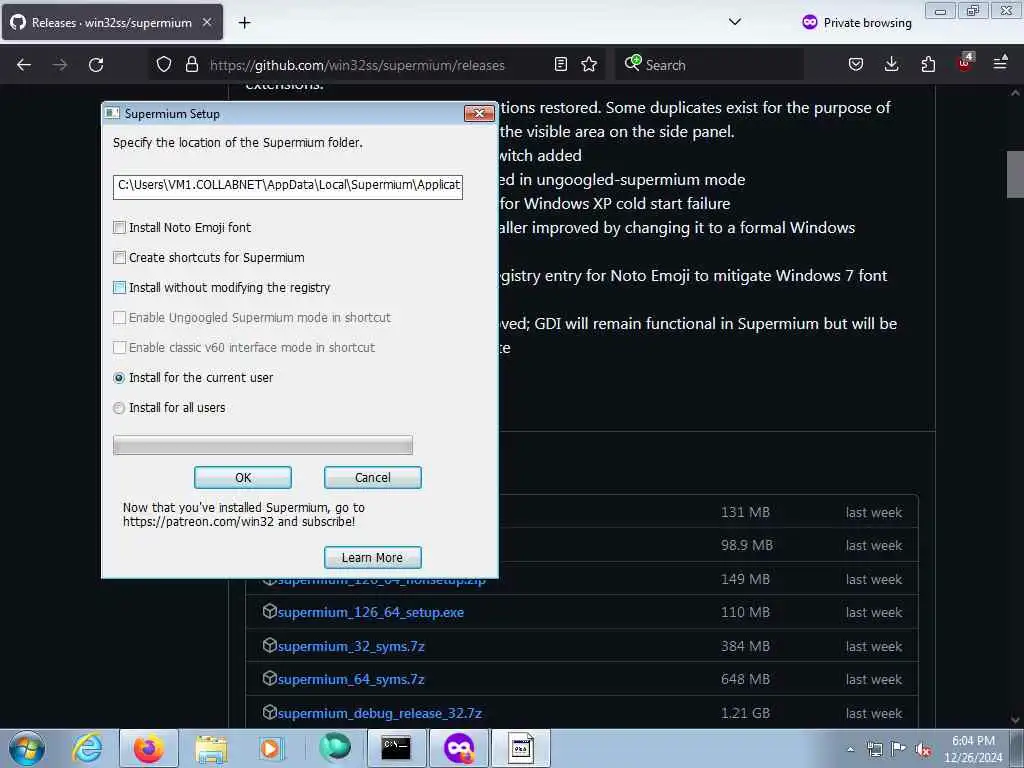1024x768 pixels.
Task: Click the network tray icon
Action: pos(874,750)
